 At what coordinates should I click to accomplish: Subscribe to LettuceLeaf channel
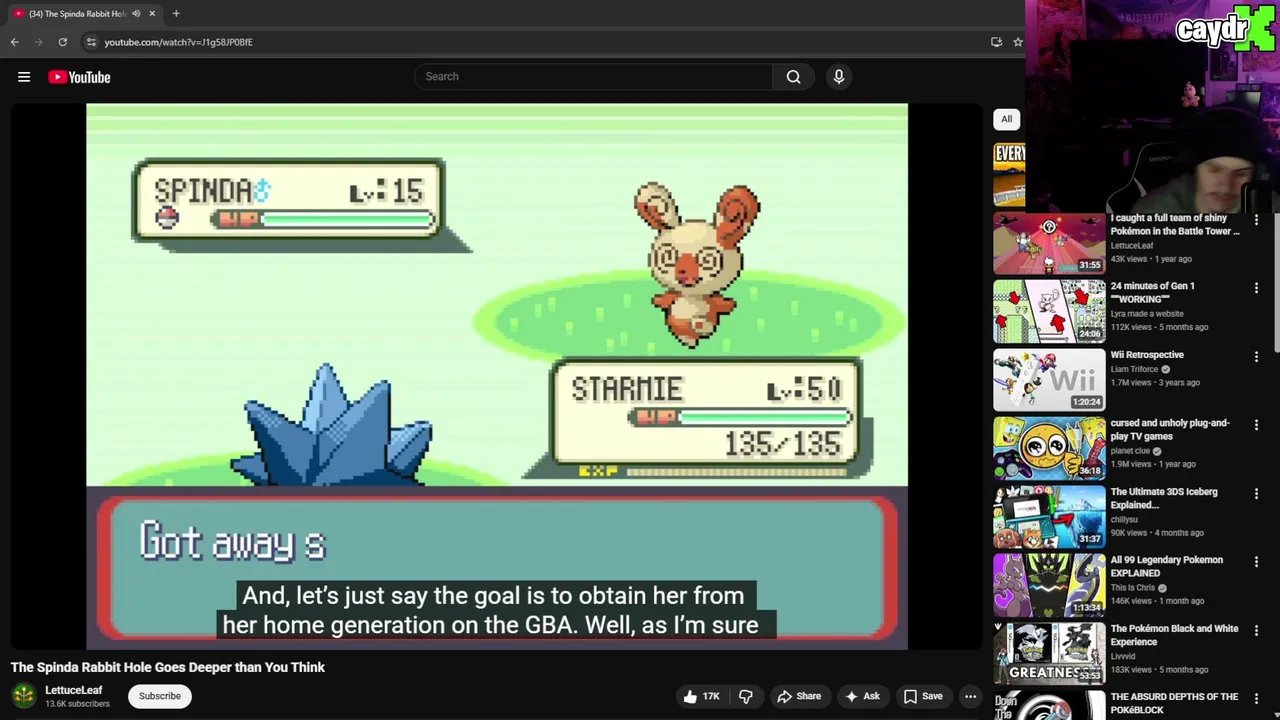tap(160, 696)
